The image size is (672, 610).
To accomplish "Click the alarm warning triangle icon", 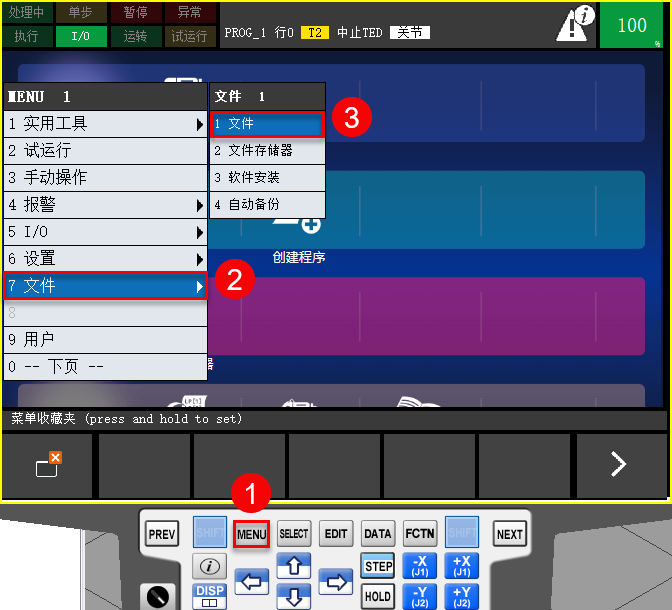I will pyautogui.click(x=574, y=26).
